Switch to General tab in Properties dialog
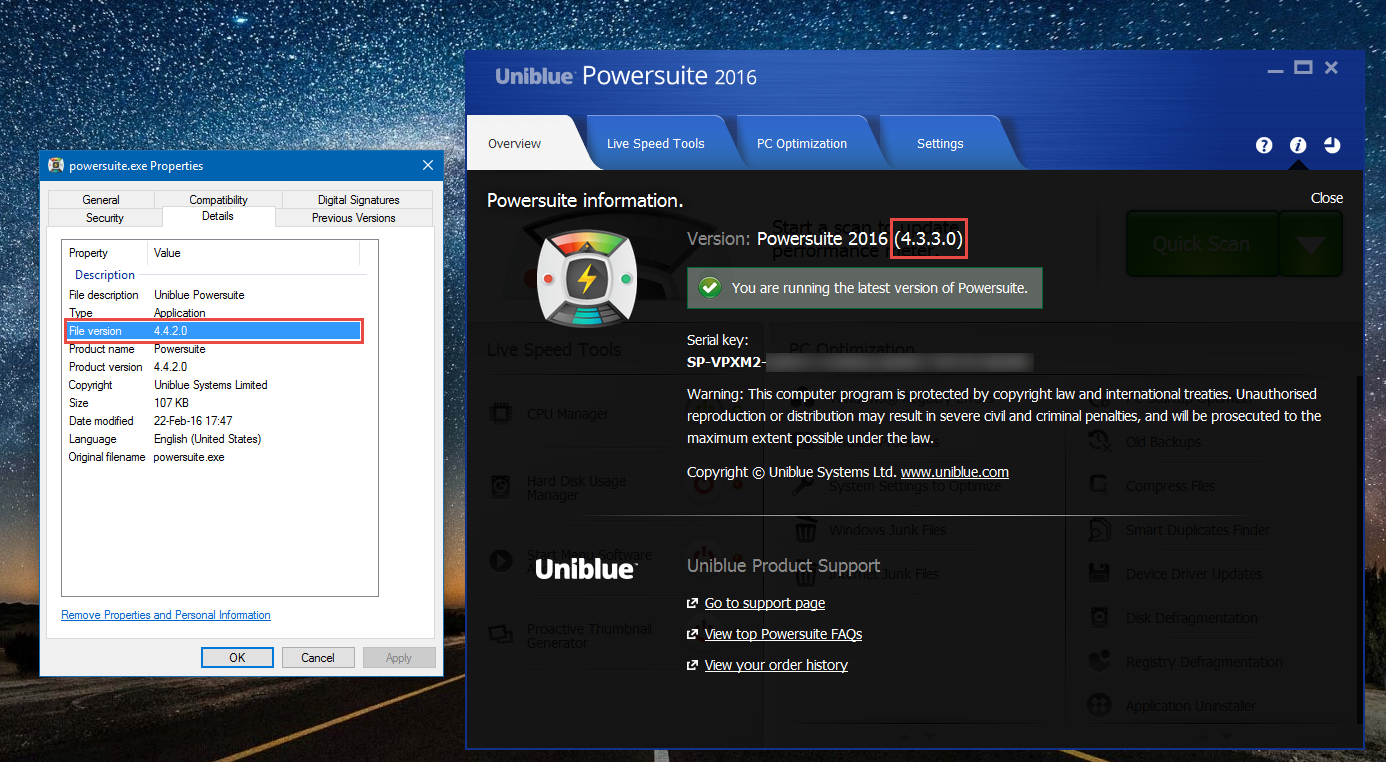Screen dimensions: 1386x762 click(101, 199)
